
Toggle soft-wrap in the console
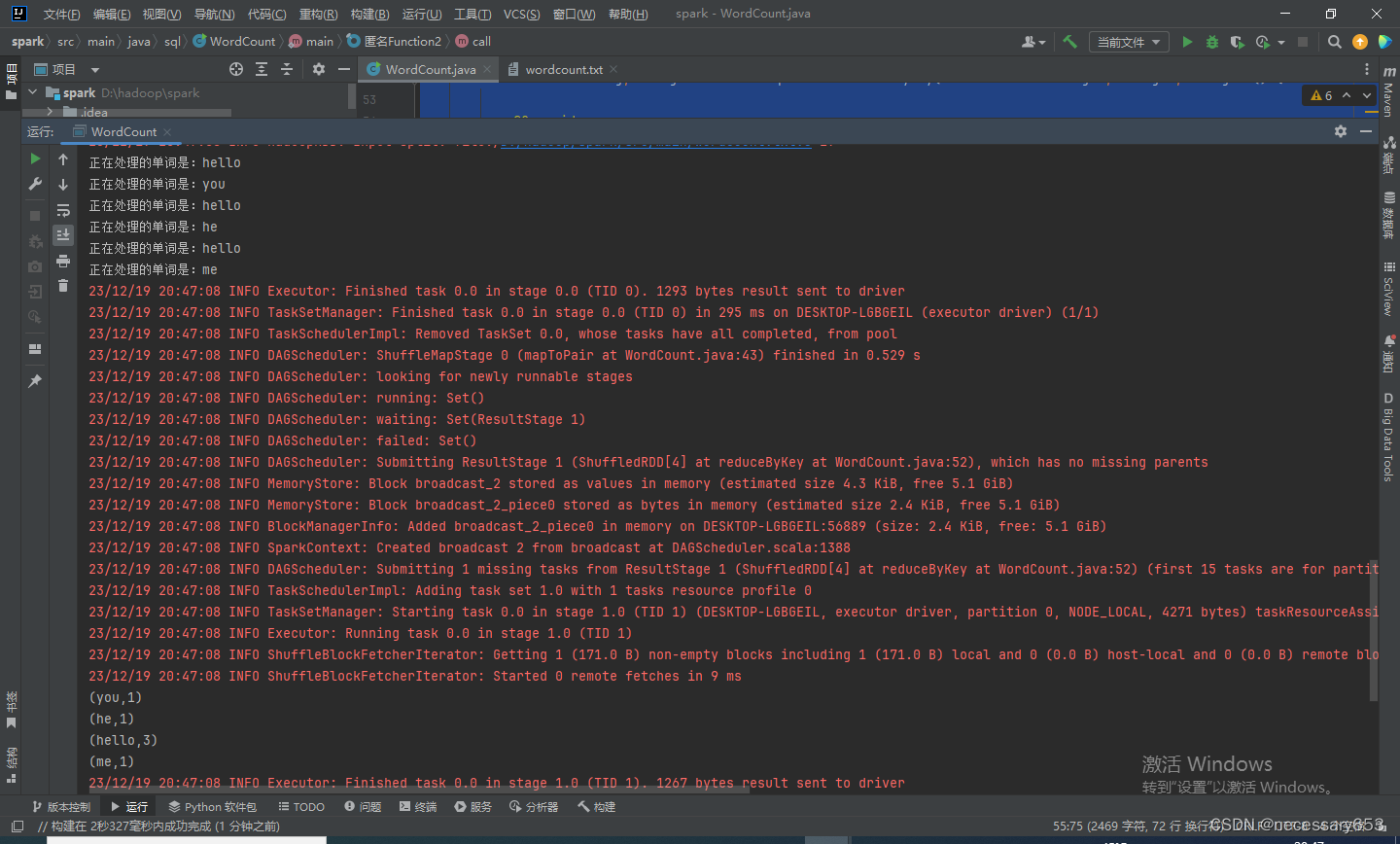[63, 210]
